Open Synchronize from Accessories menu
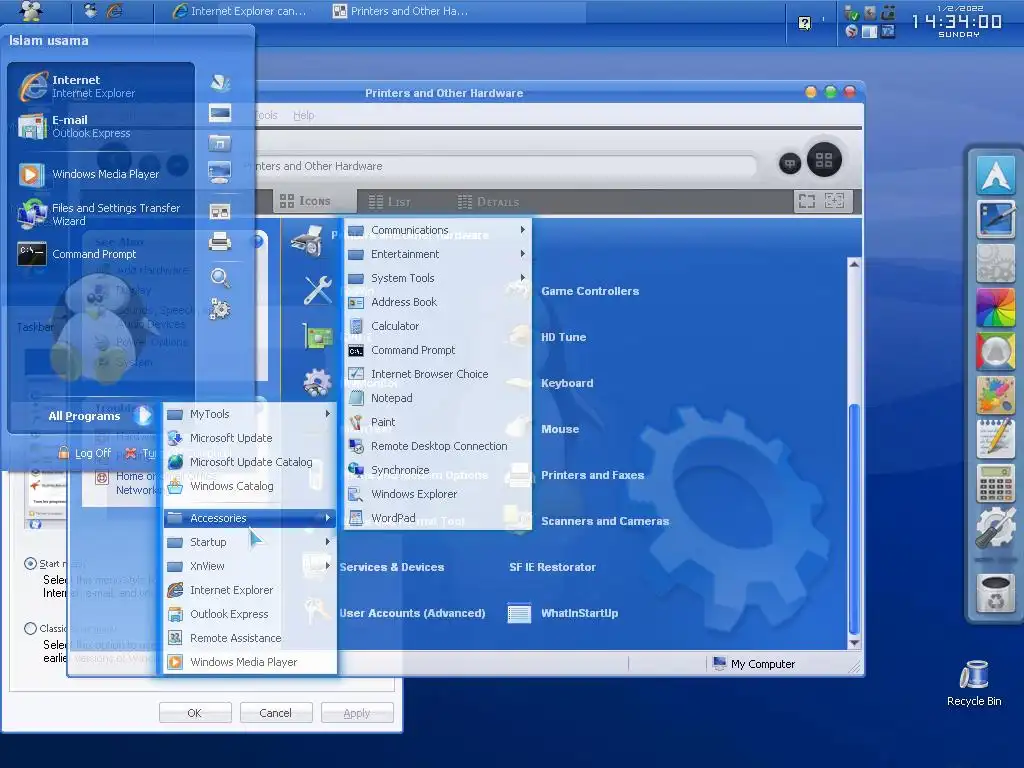This screenshot has height=768, width=1024. click(438, 470)
